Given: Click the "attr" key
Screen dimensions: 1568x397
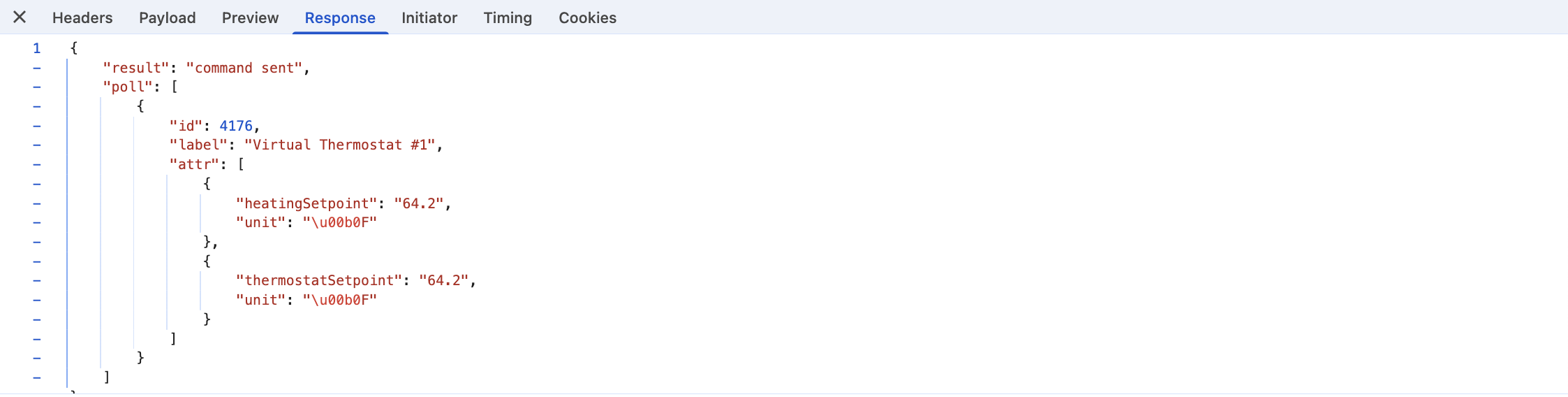Looking at the screenshot, I should point(194,164).
